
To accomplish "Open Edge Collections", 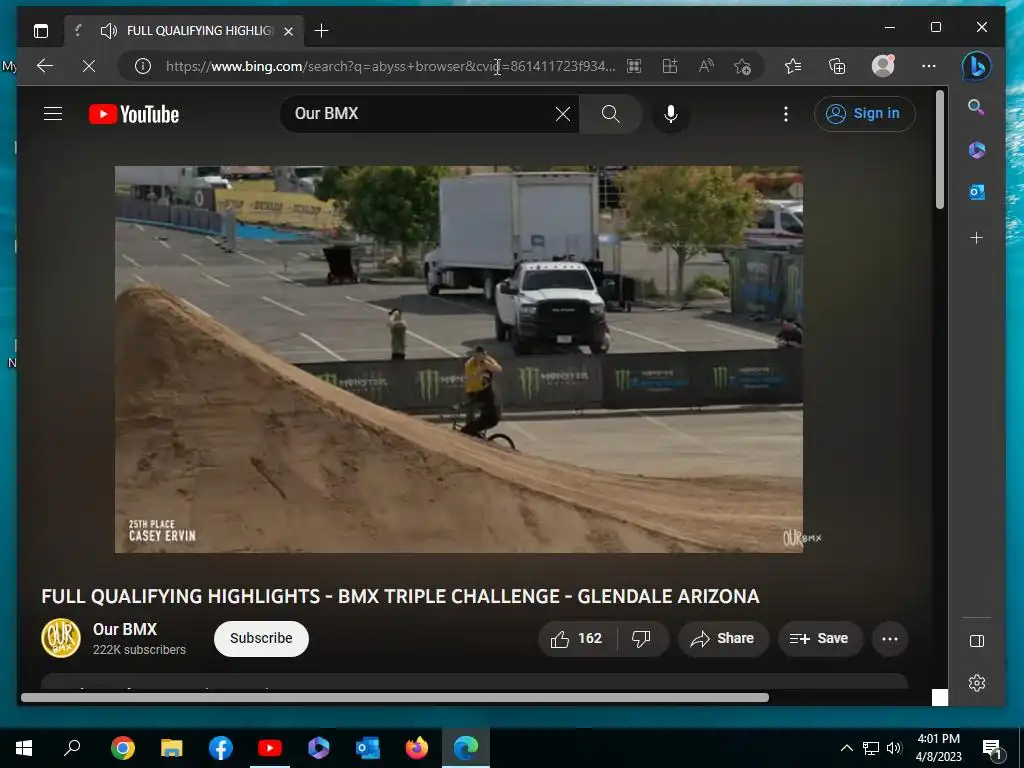I will click(x=837, y=66).
